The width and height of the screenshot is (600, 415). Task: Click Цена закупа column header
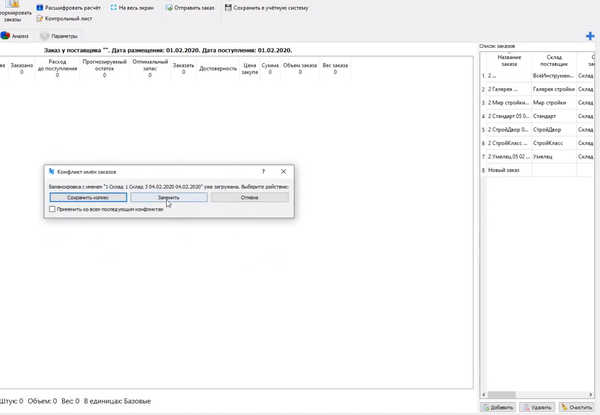coord(249,68)
